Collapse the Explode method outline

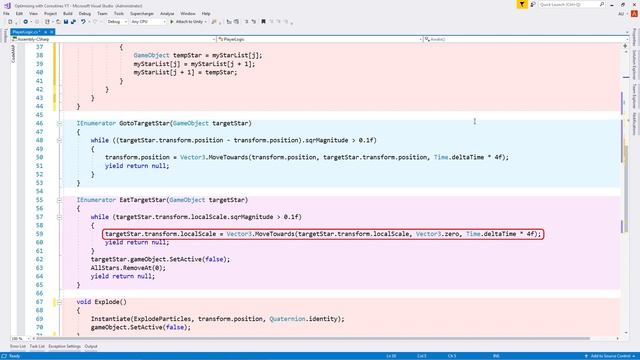pos(59,302)
